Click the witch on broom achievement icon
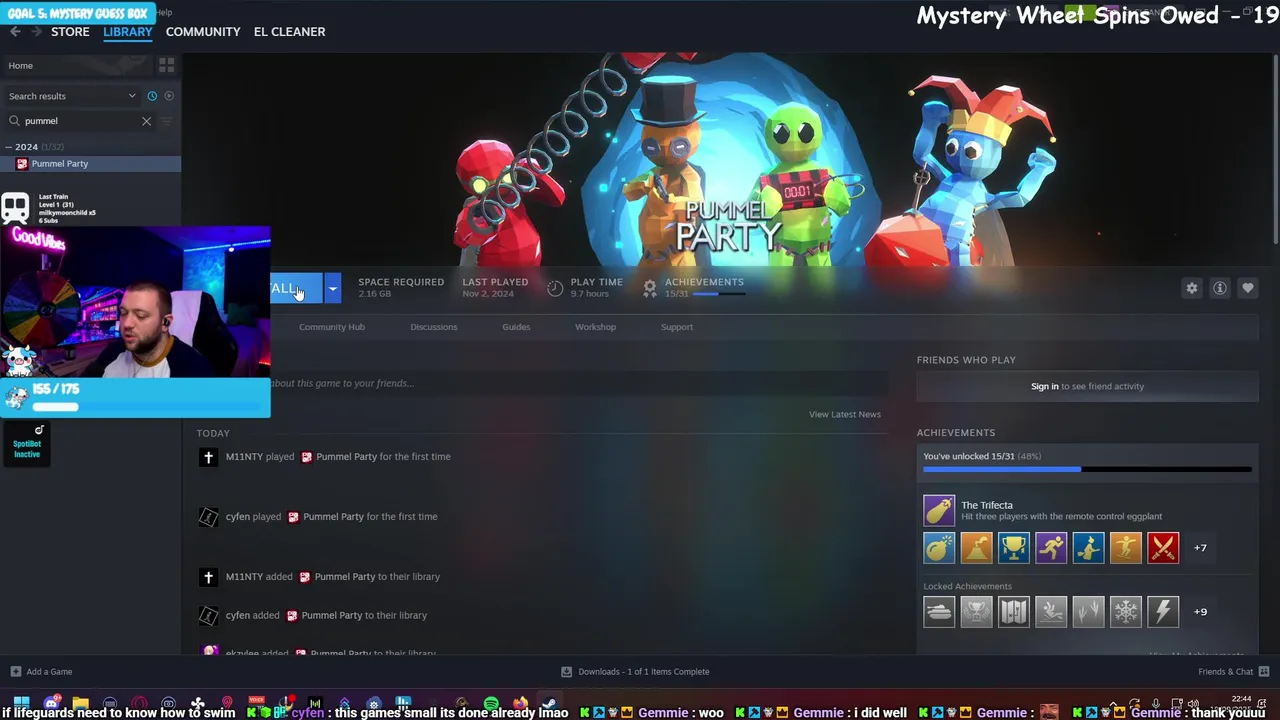 [x=1089, y=548]
